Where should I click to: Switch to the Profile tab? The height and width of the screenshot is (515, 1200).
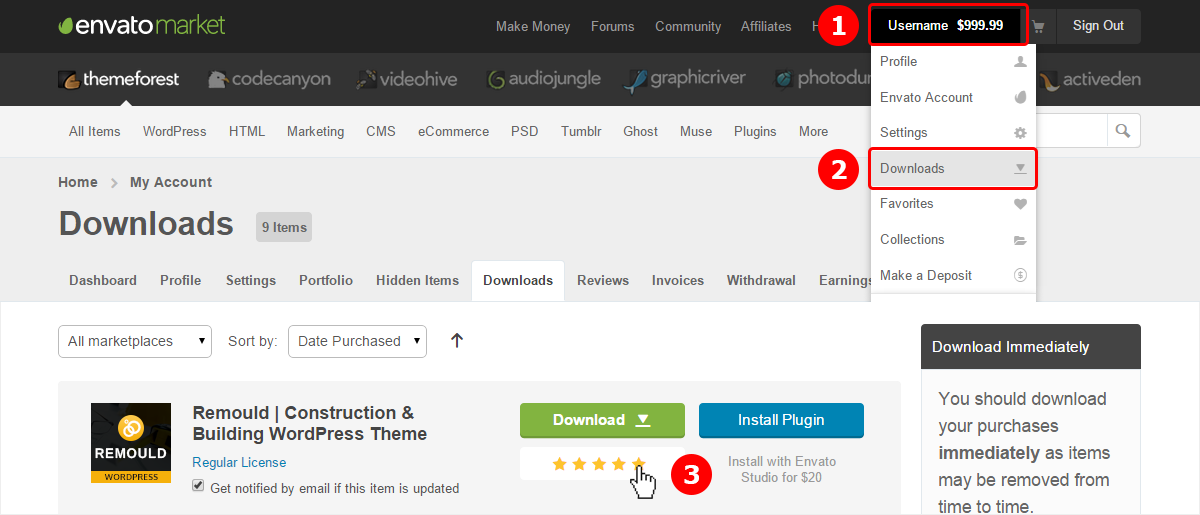tap(181, 281)
